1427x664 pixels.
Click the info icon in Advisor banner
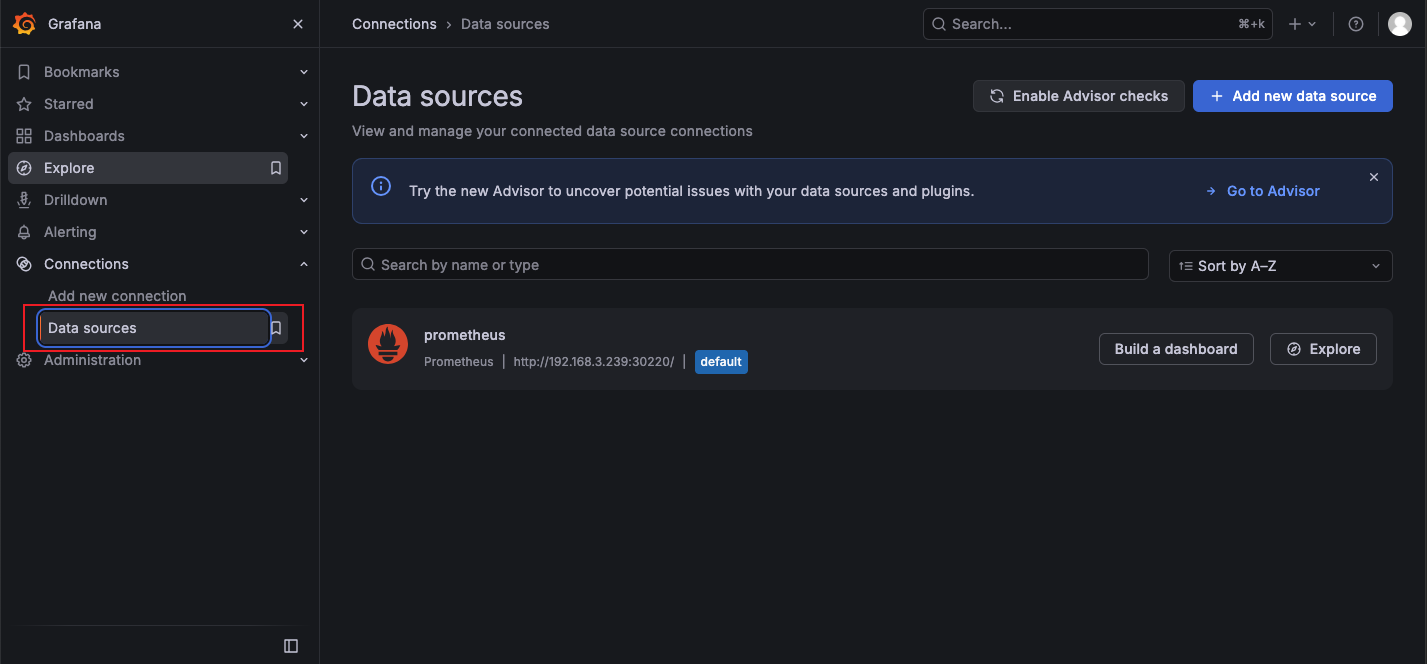coord(381,186)
